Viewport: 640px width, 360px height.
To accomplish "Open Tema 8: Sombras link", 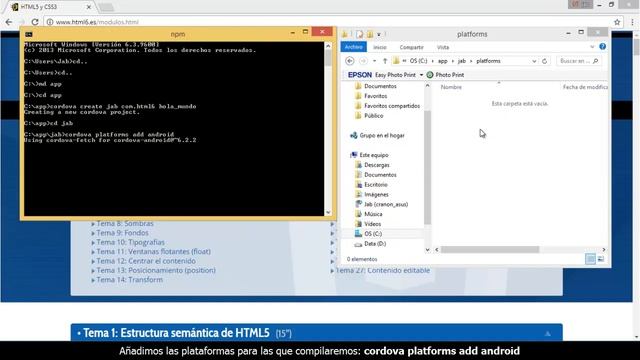I will [x=125, y=224].
